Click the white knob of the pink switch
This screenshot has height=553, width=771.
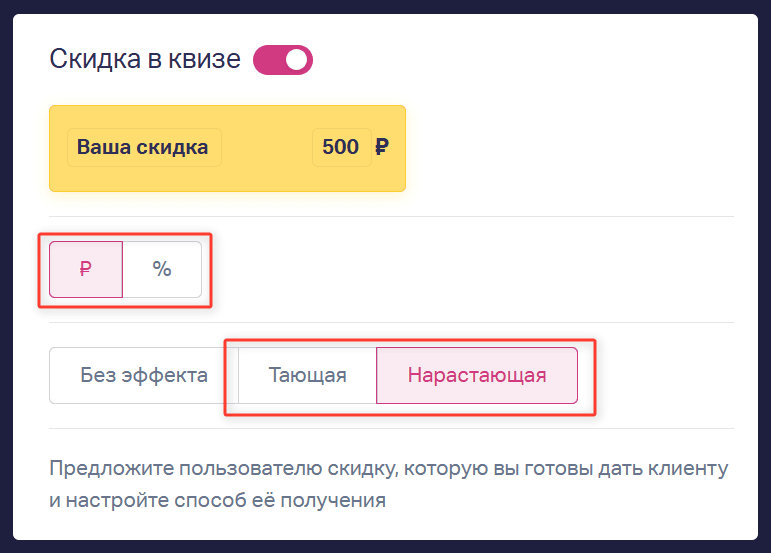(x=297, y=60)
